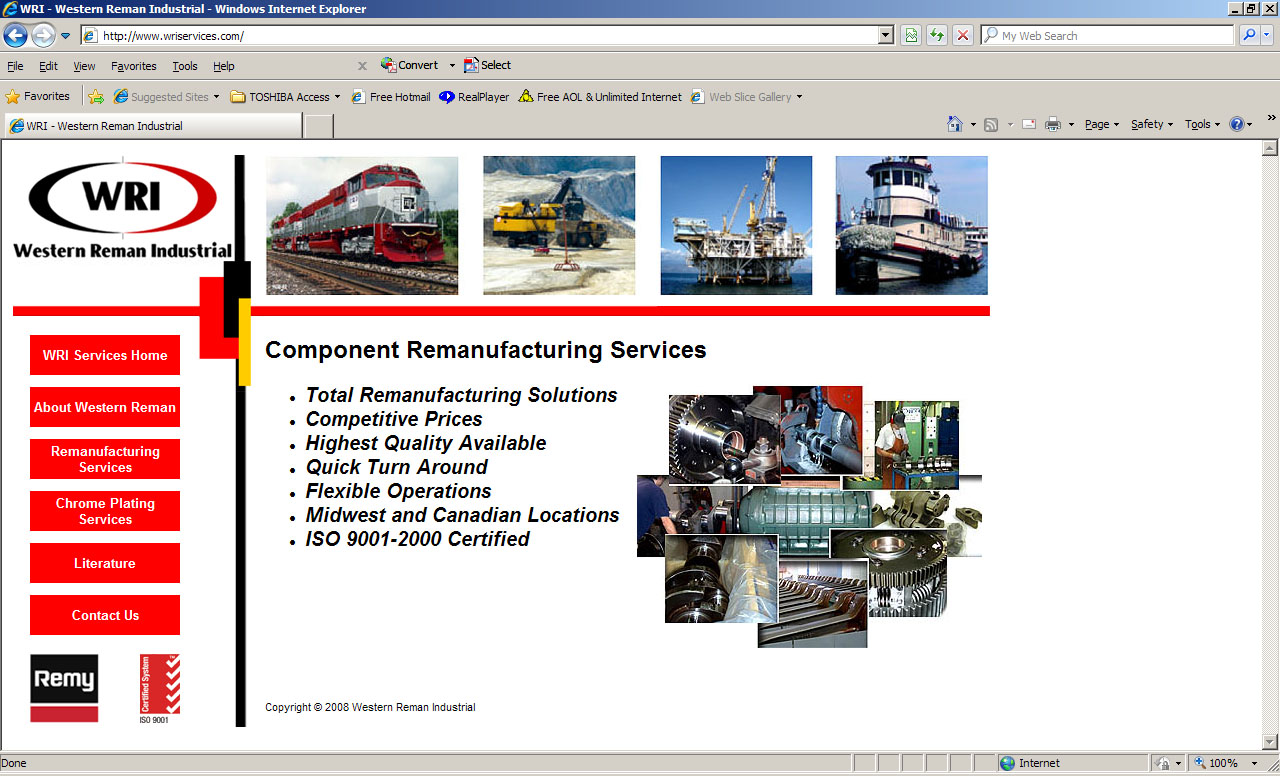Open the Contact Us page button
This screenshot has height=776, width=1280.
click(105, 615)
